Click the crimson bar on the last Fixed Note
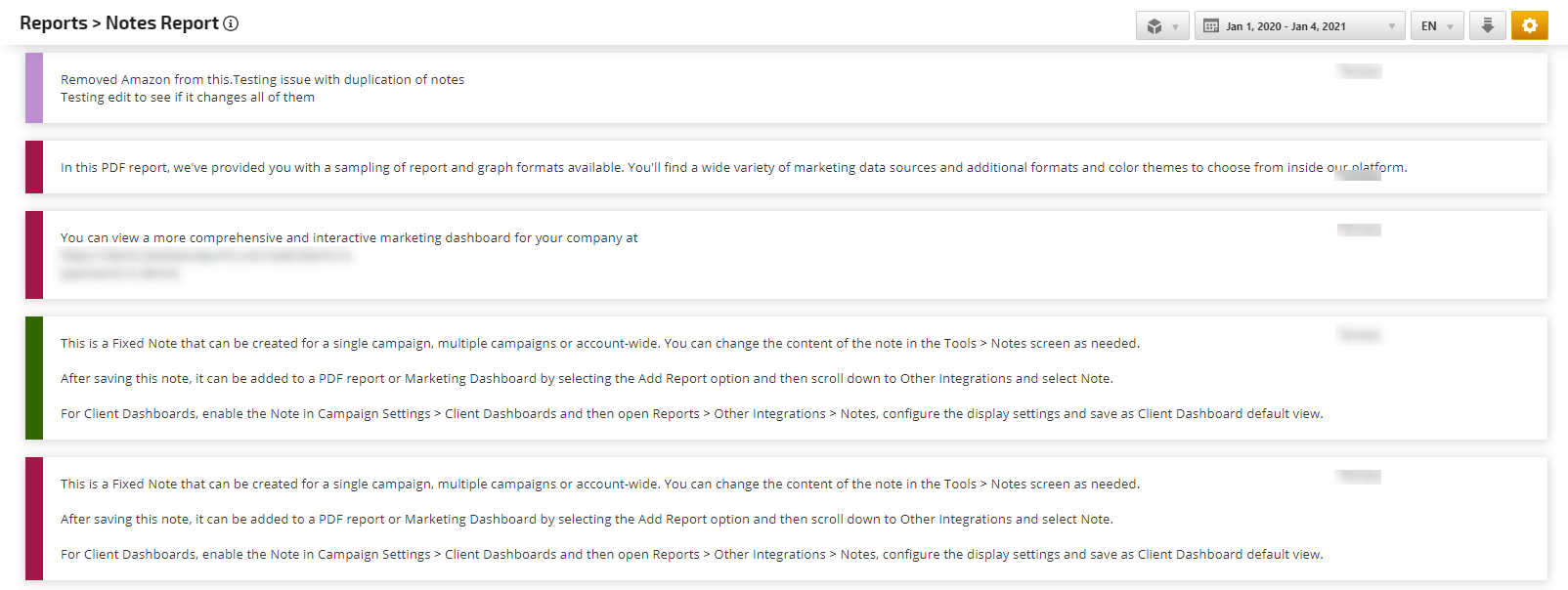The image size is (1568, 590). [34, 519]
